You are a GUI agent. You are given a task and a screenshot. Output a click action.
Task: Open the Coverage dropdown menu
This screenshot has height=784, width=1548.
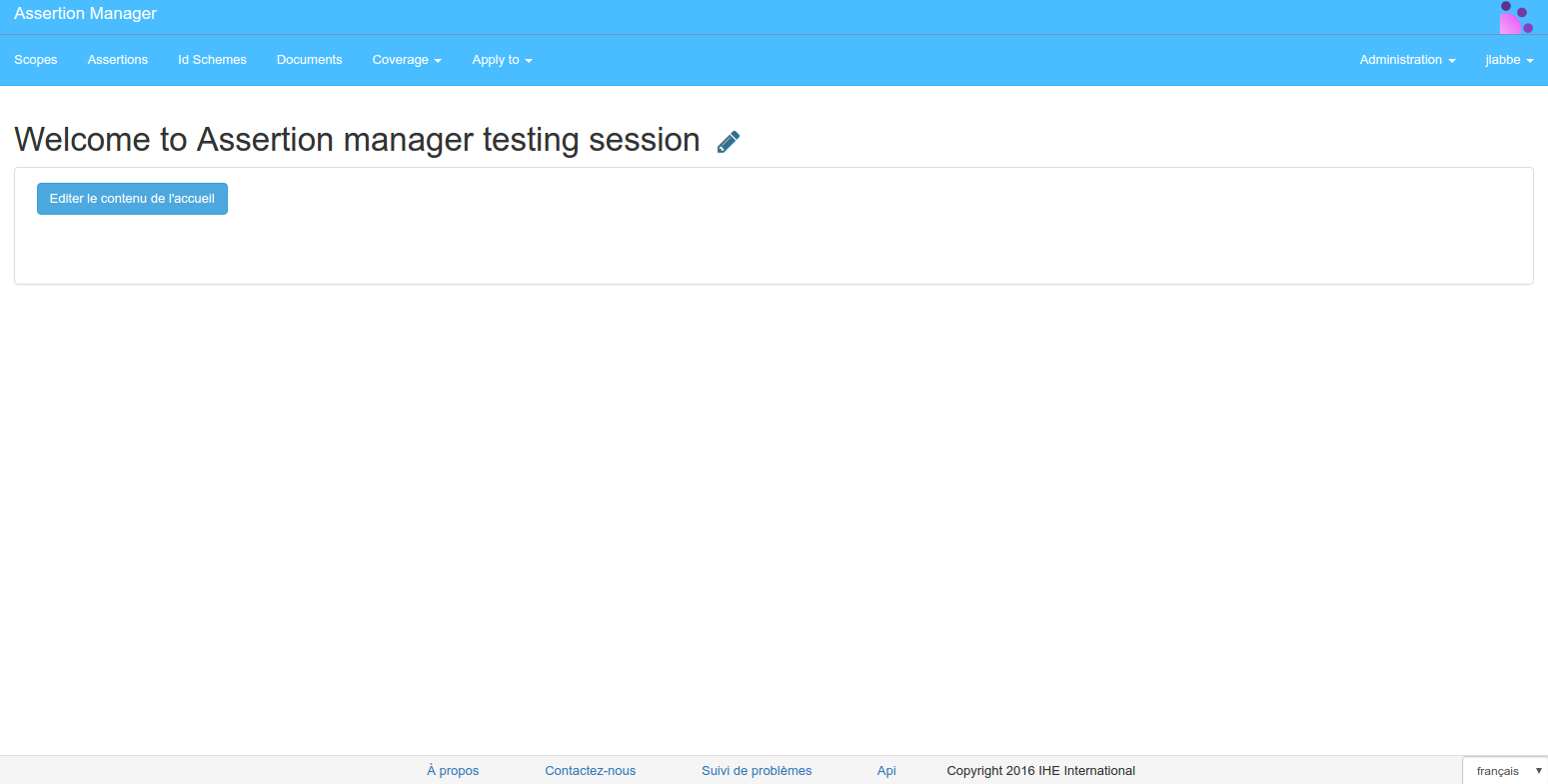pos(407,60)
